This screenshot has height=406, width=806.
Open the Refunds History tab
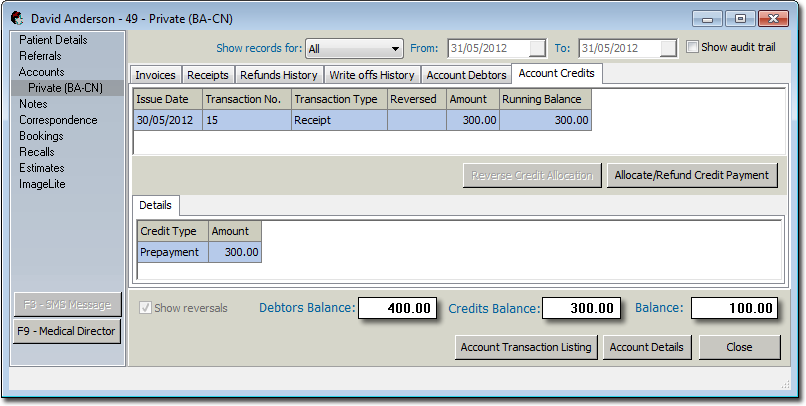(x=279, y=75)
